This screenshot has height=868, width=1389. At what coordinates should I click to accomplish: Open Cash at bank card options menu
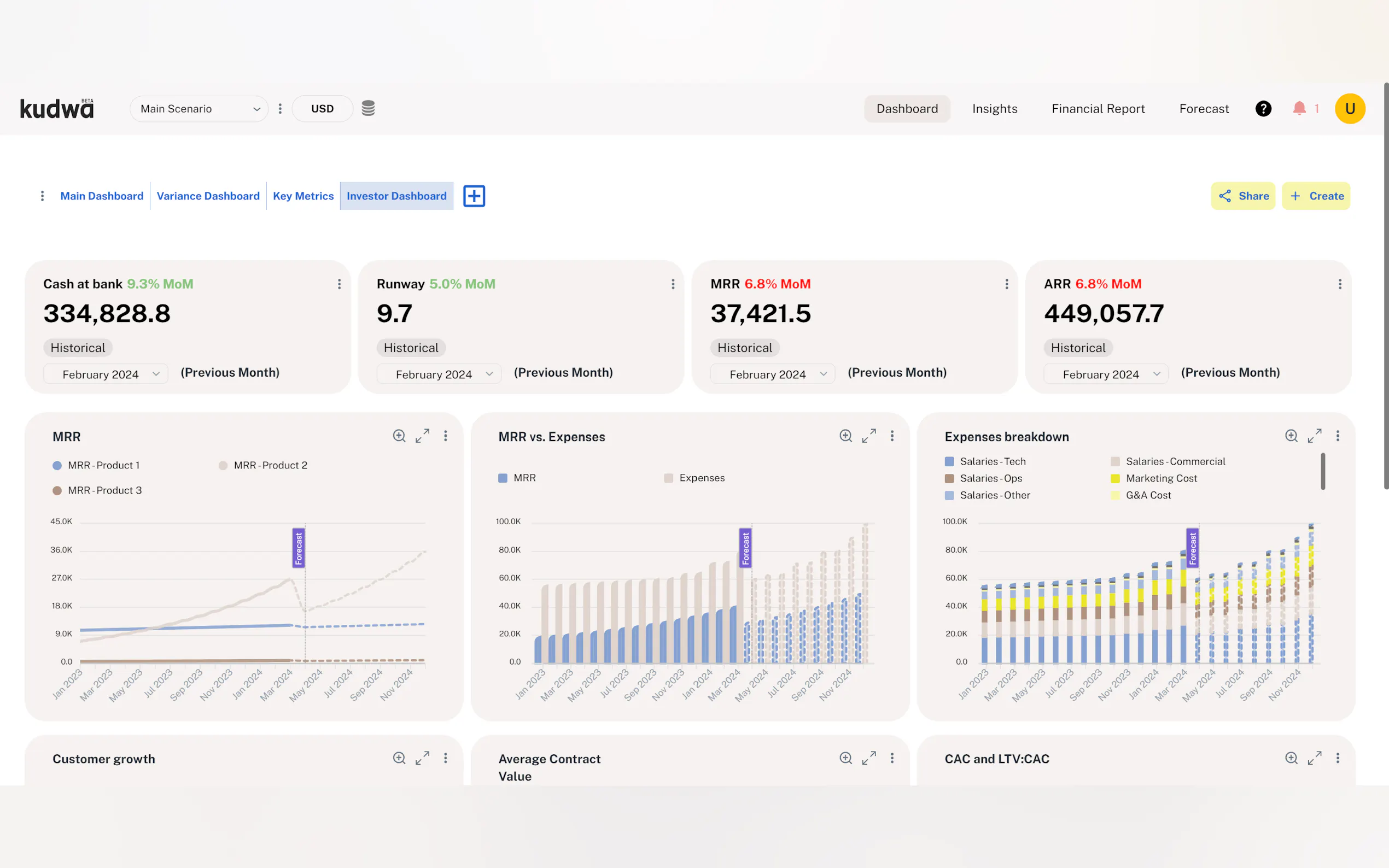(x=340, y=284)
